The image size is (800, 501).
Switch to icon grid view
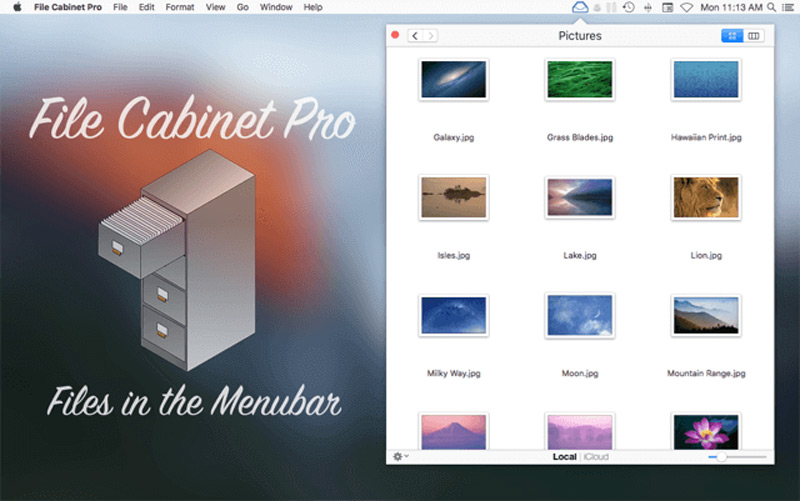click(732, 36)
